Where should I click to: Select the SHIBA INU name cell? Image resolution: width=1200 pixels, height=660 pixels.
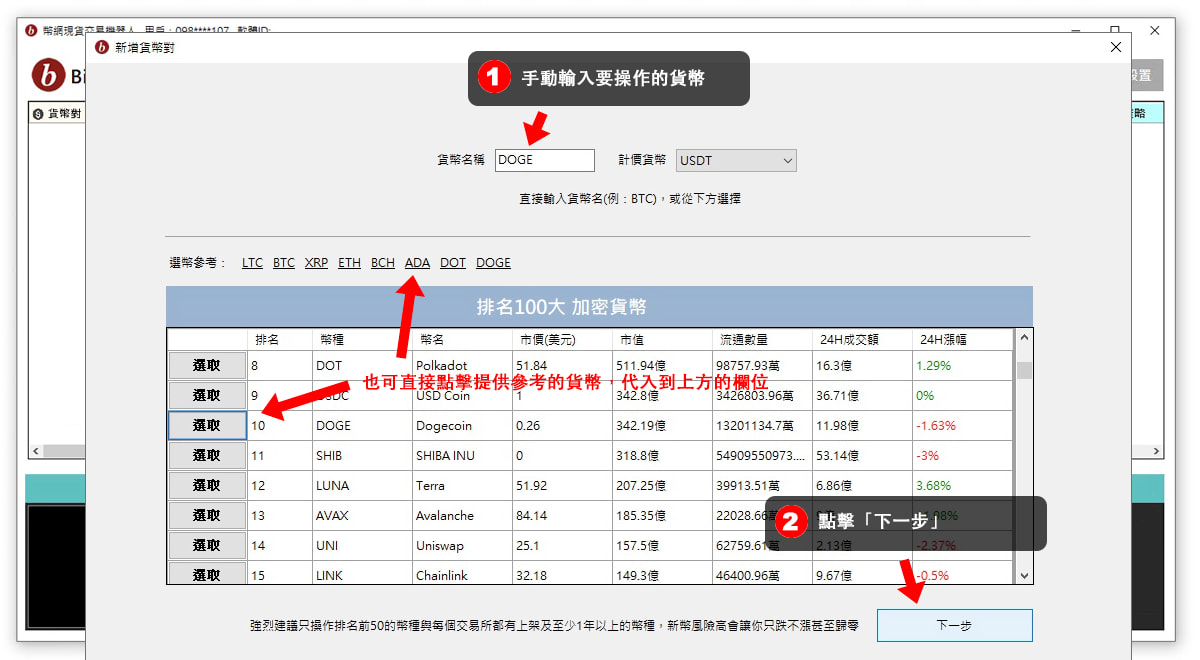click(x=462, y=456)
